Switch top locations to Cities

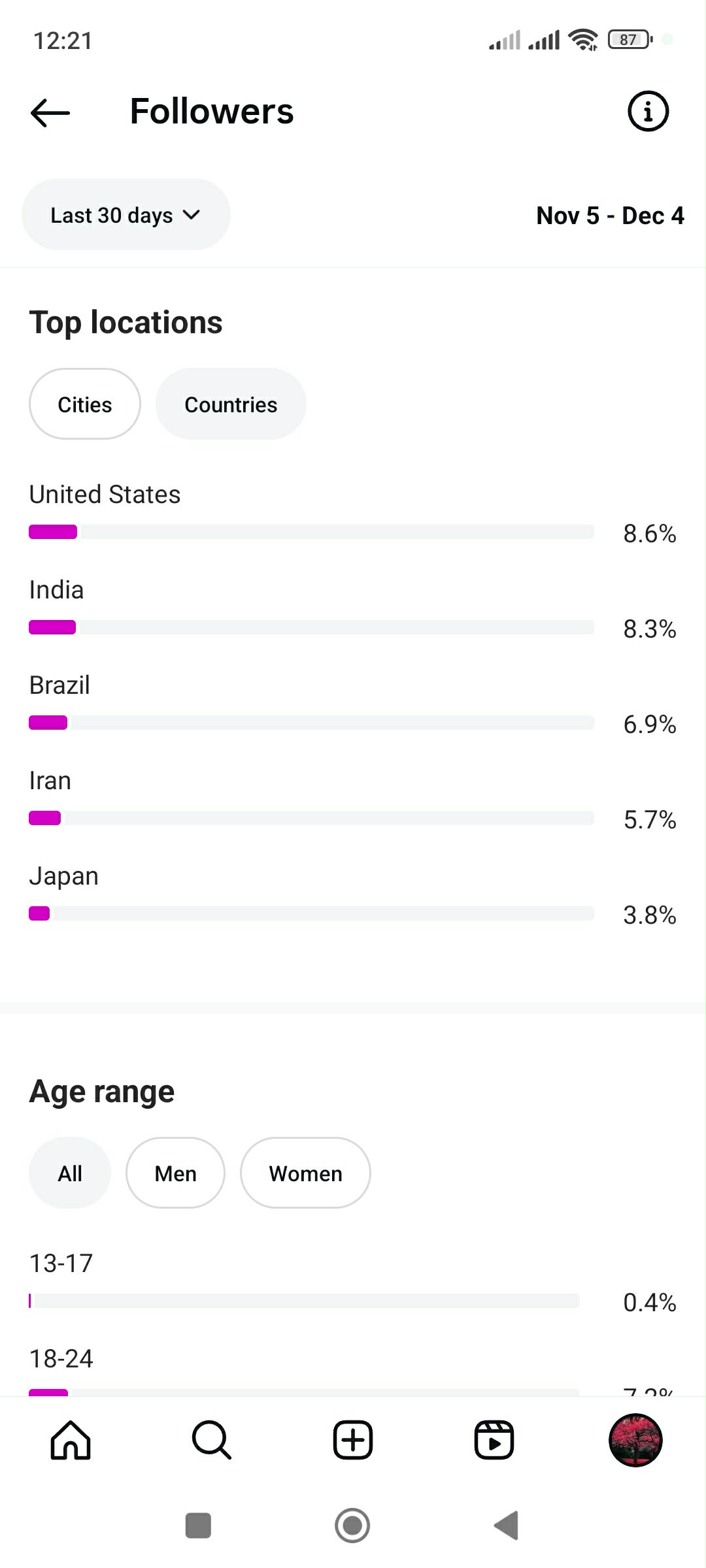85,404
